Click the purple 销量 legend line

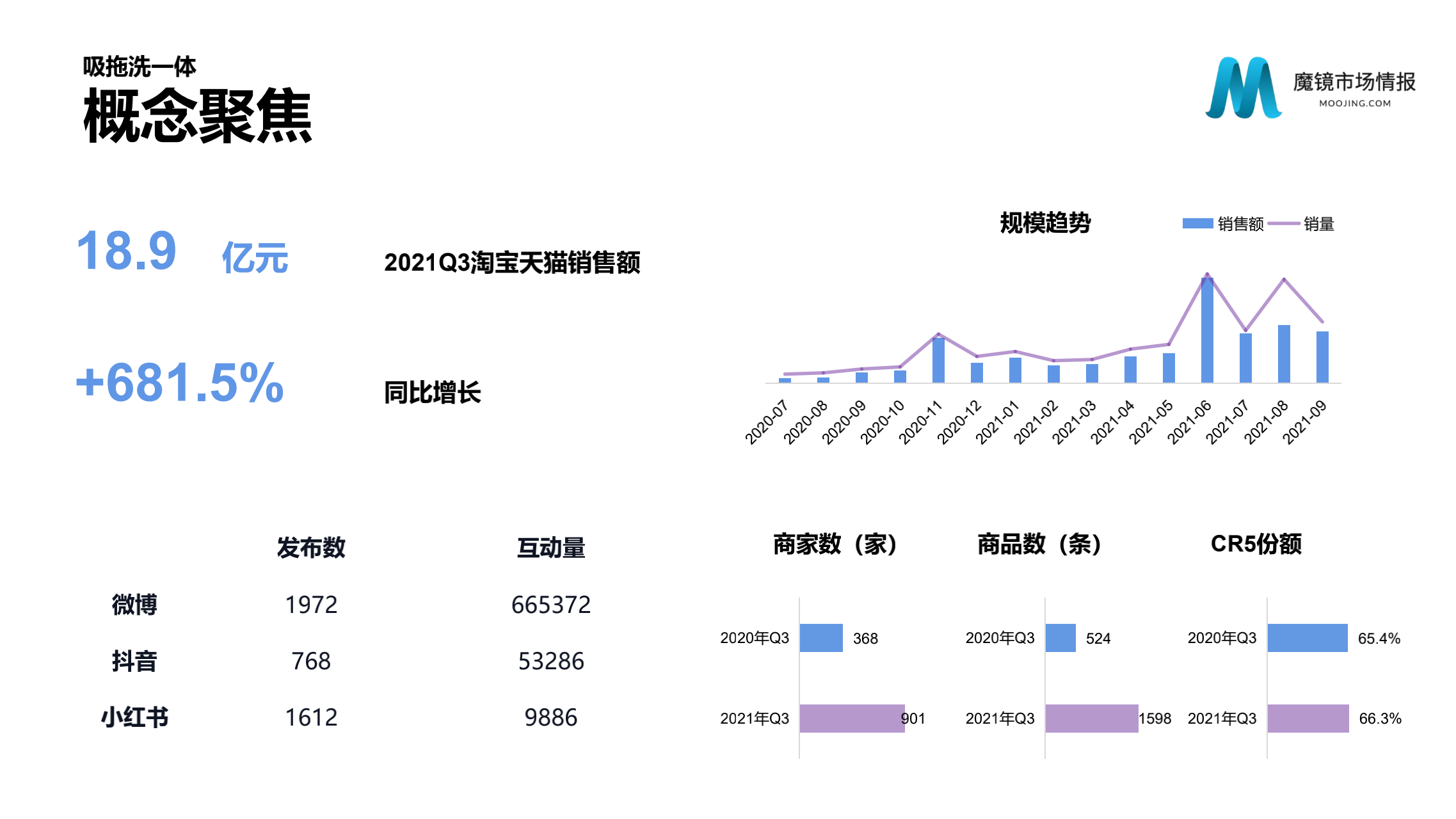click(x=1283, y=223)
